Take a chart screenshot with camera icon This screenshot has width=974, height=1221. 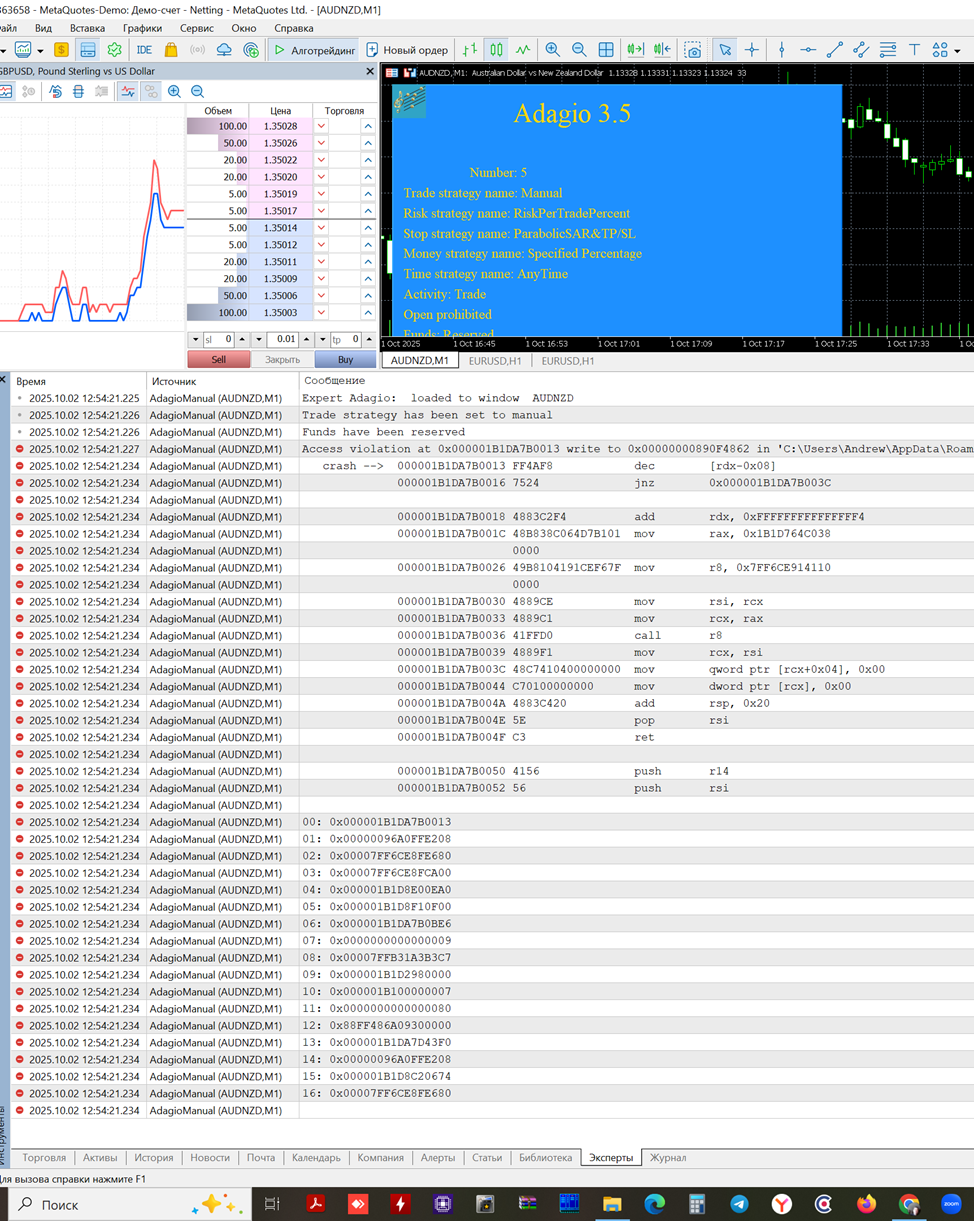pyautogui.click(x=693, y=49)
